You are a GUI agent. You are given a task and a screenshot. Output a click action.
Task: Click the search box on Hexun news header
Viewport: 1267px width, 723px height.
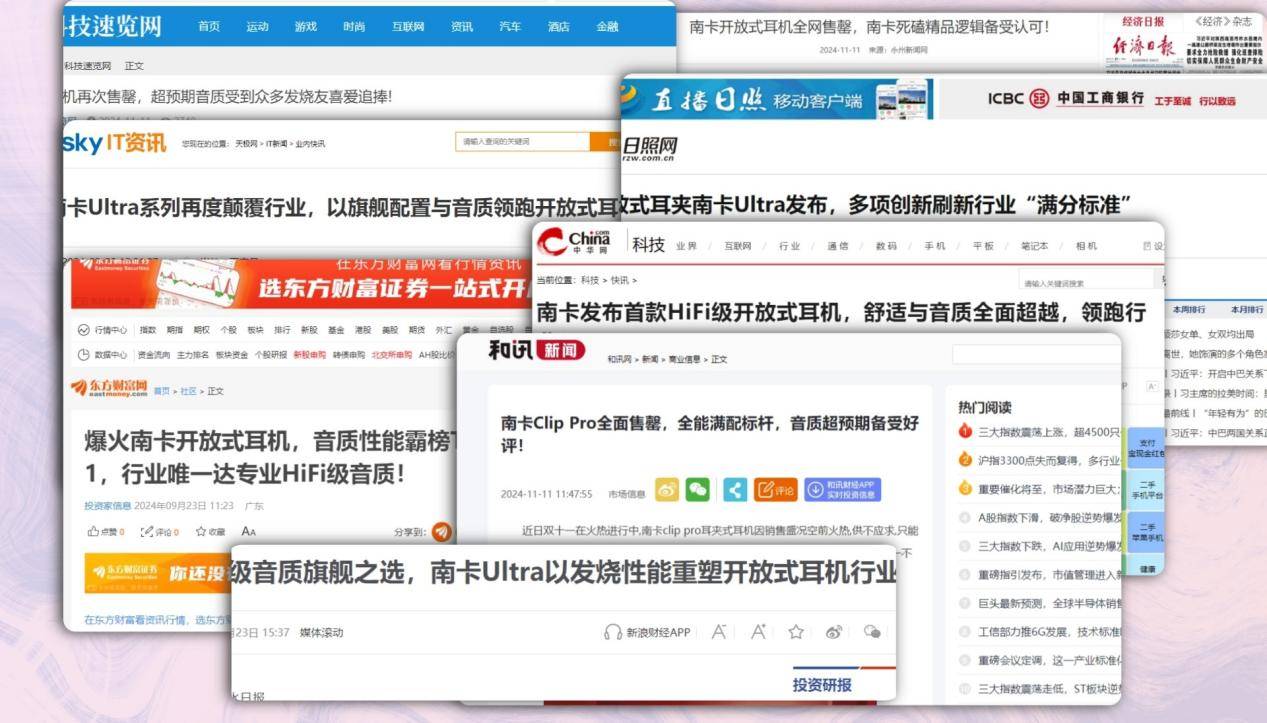pyautogui.click(x=1036, y=354)
